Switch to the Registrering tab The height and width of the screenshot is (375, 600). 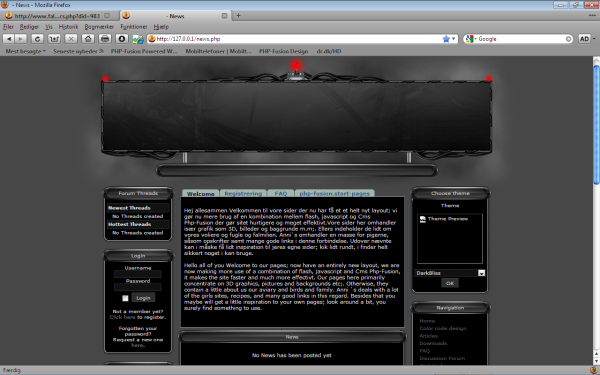[243, 193]
